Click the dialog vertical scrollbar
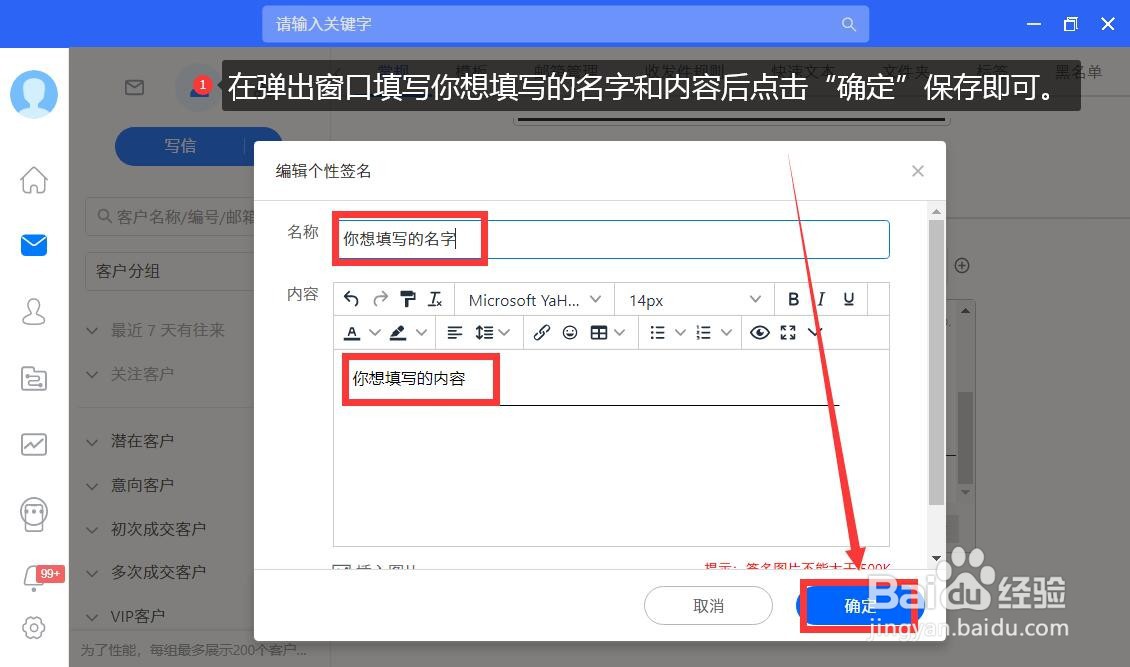The width and height of the screenshot is (1130, 667). pyautogui.click(x=936, y=363)
